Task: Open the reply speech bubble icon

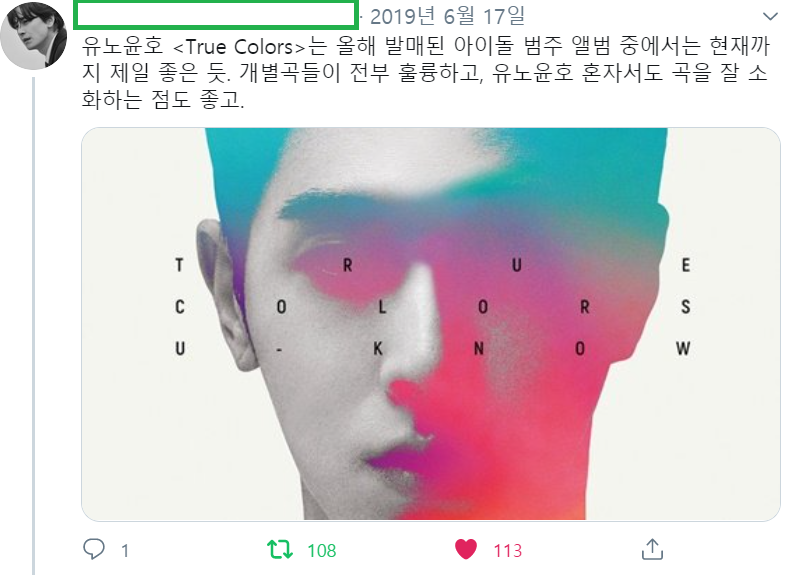Action: point(94,549)
